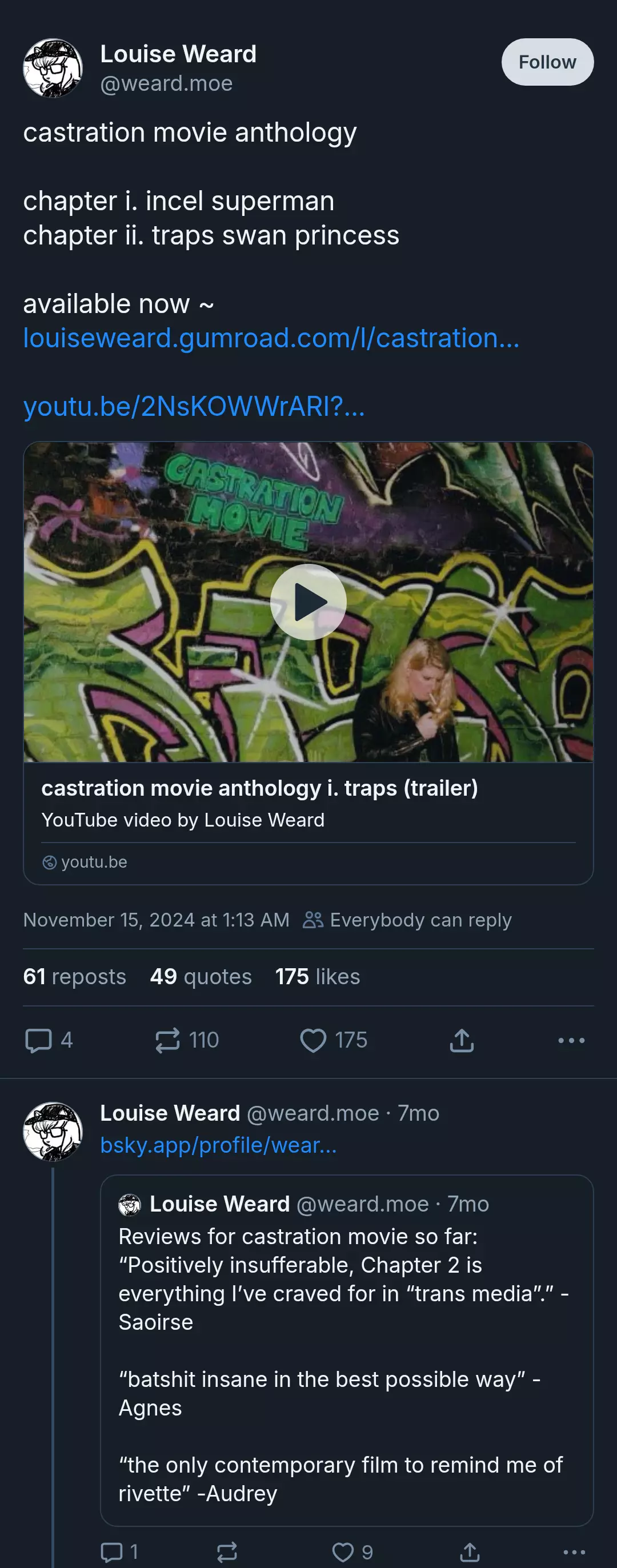
Task: Open the bsky.app/profile/wear... link
Action: pyautogui.click(x=218, y=1145)
